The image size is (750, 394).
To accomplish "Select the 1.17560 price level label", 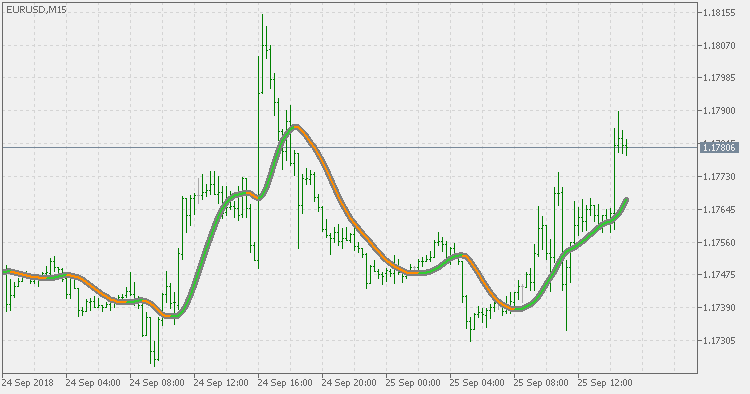I will 719,242.
